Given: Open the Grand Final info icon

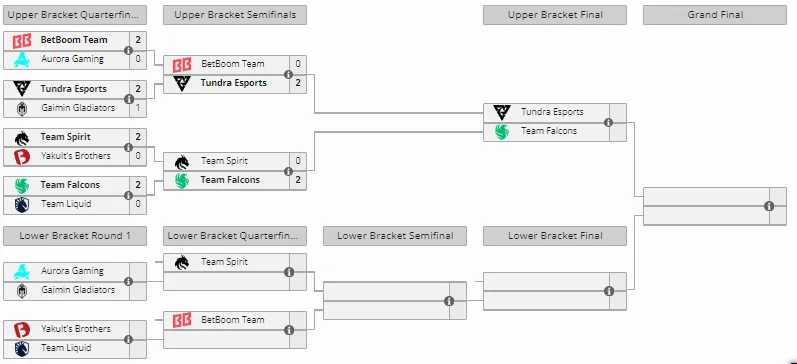Looking at the screenshot, I should pyautogui.click(x=769, y=206).
